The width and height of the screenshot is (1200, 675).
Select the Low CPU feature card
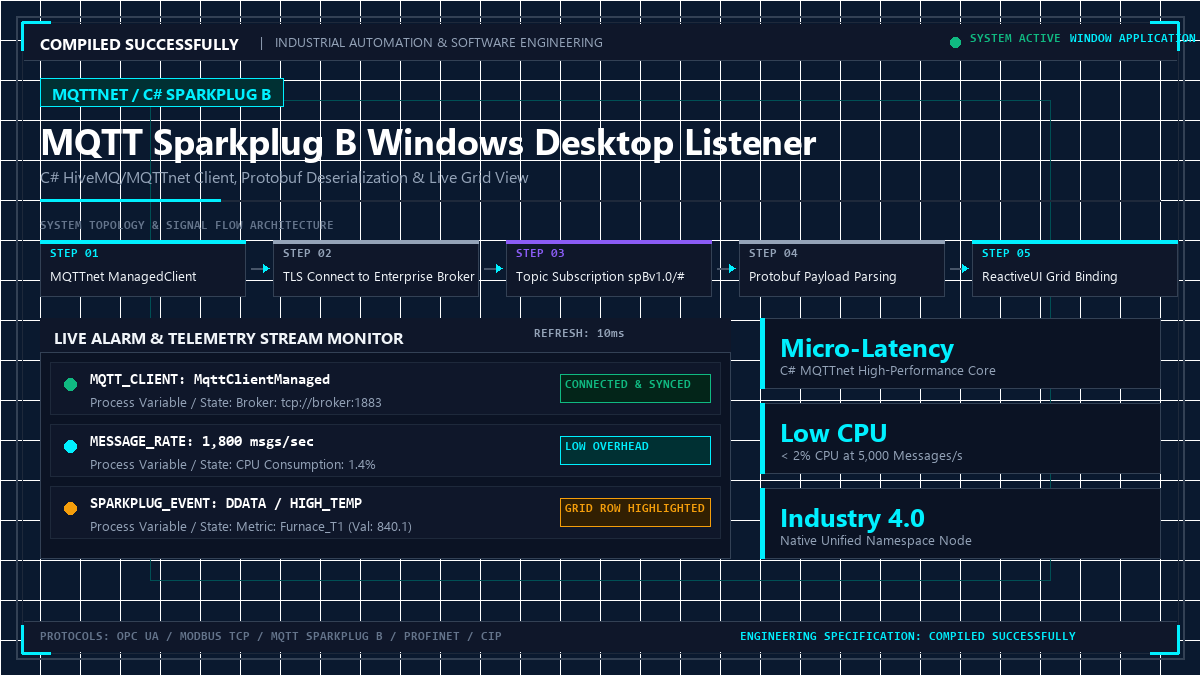click(x=961, y=438)
